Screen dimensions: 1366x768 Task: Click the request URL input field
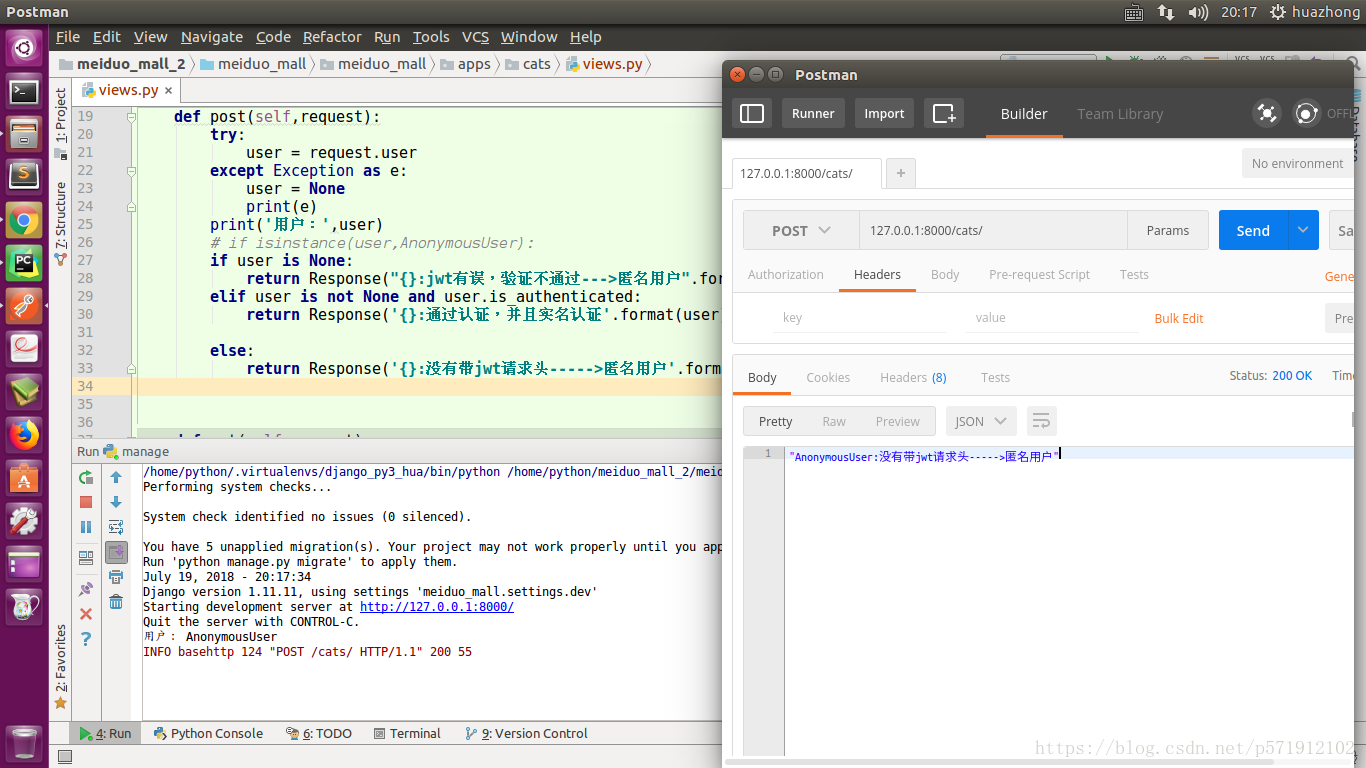[993, 230]
